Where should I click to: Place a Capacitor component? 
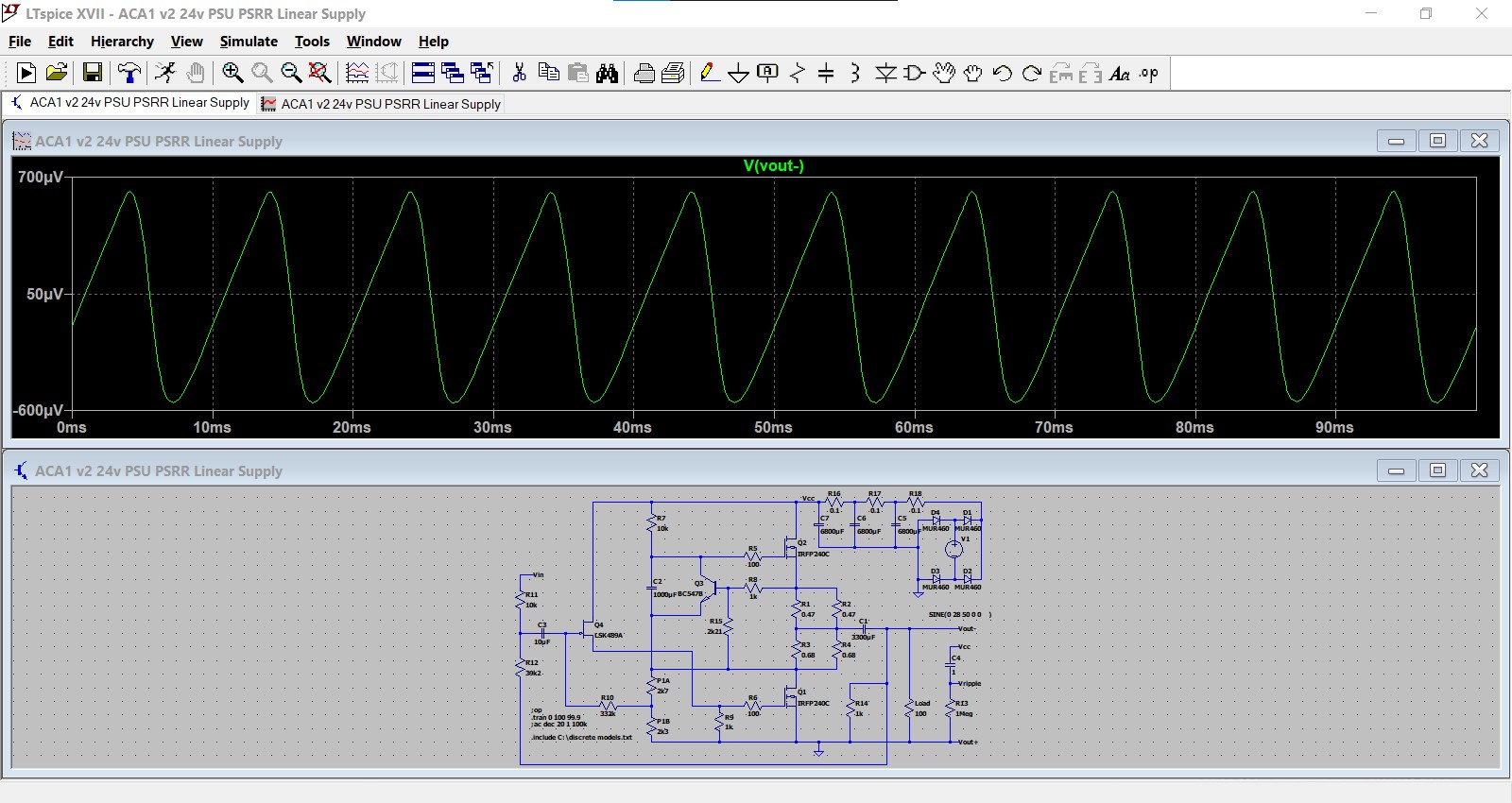coord(826,73)
